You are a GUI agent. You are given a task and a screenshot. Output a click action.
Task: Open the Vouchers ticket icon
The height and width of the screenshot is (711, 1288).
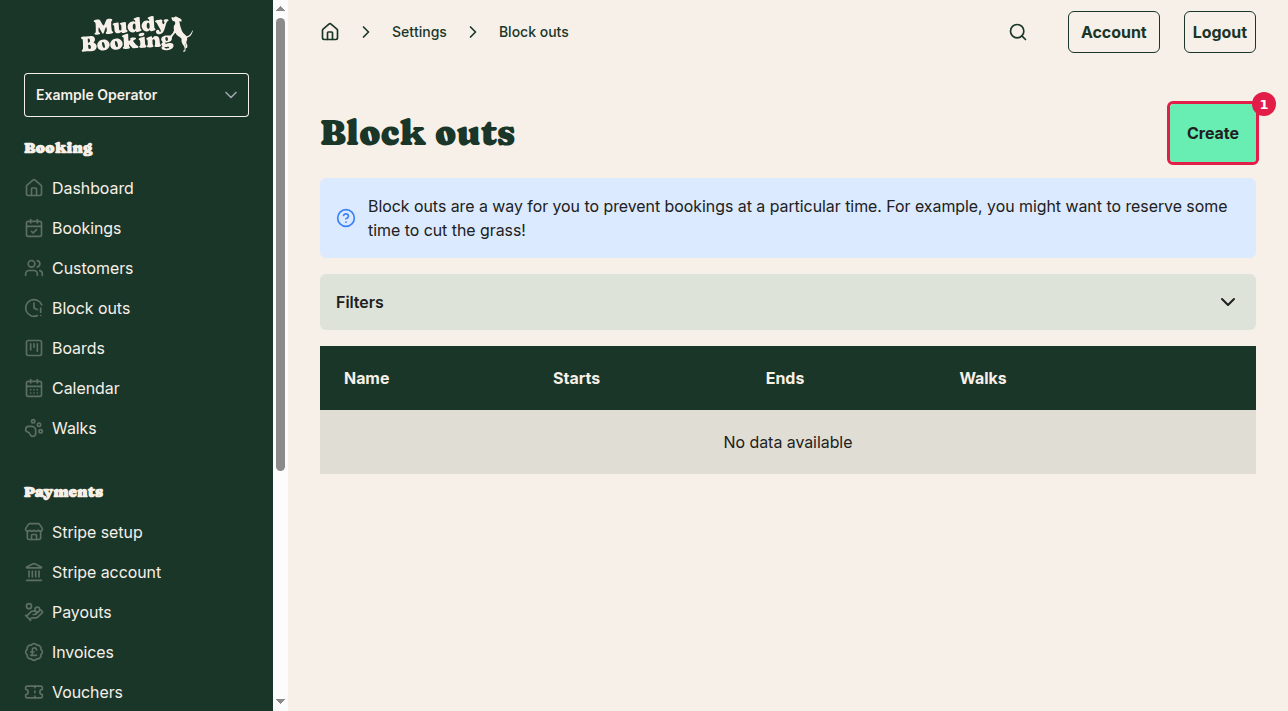33,692
